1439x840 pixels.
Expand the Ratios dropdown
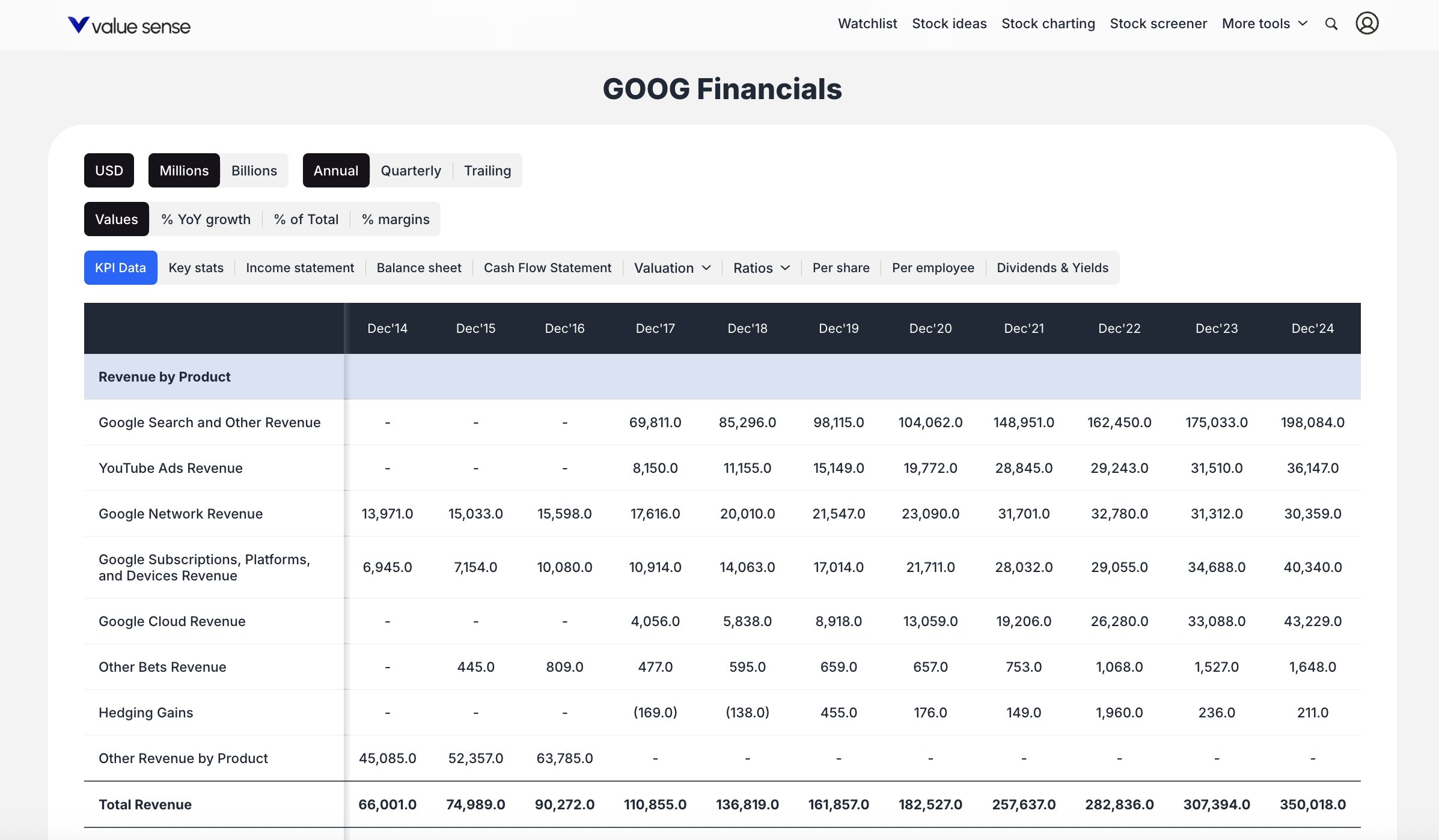click(x=760, y=267)
